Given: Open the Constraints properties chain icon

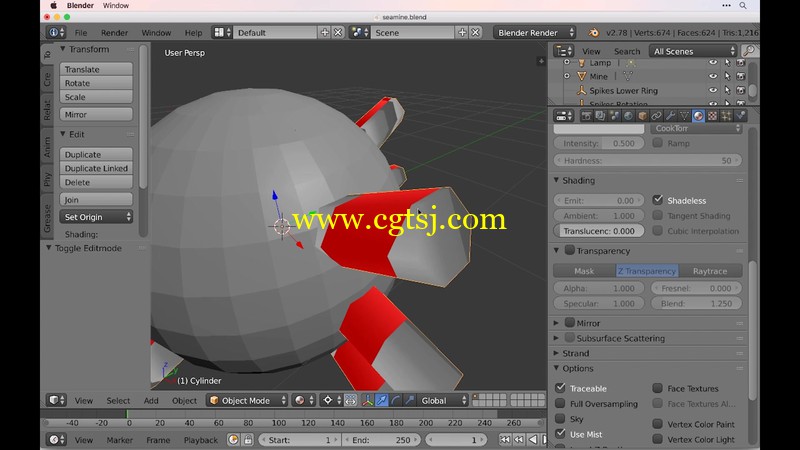Looking at the screenshot, I should pos(656,116).
